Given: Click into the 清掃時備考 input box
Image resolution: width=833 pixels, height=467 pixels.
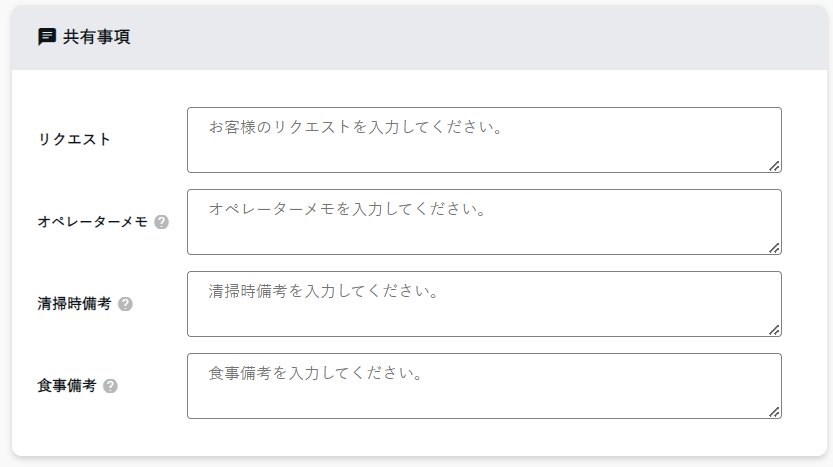Looking at the screenshot, I should [484, 304].
